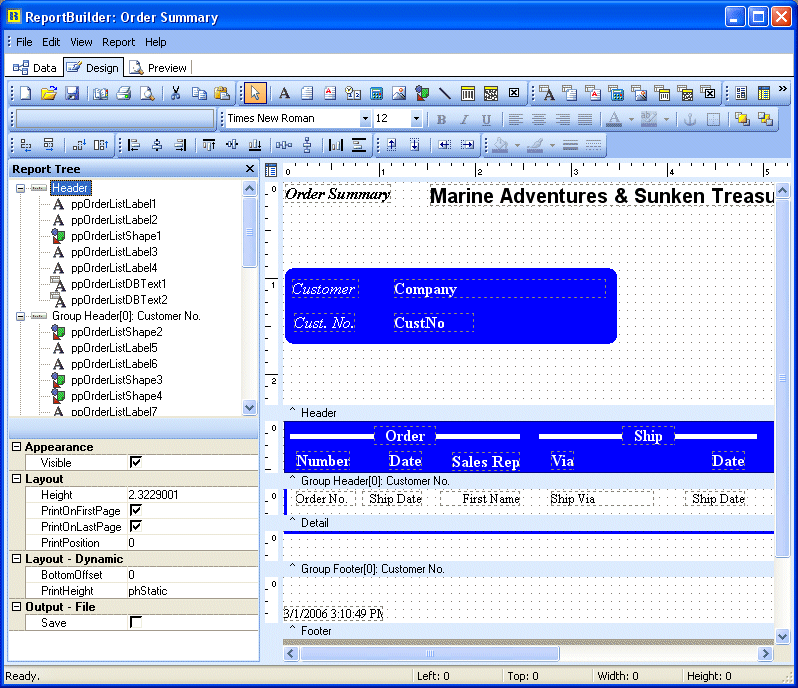This screenshot has height=688, width=798.
Task: Select the BarCode component tool
Action: coord(468,93)
